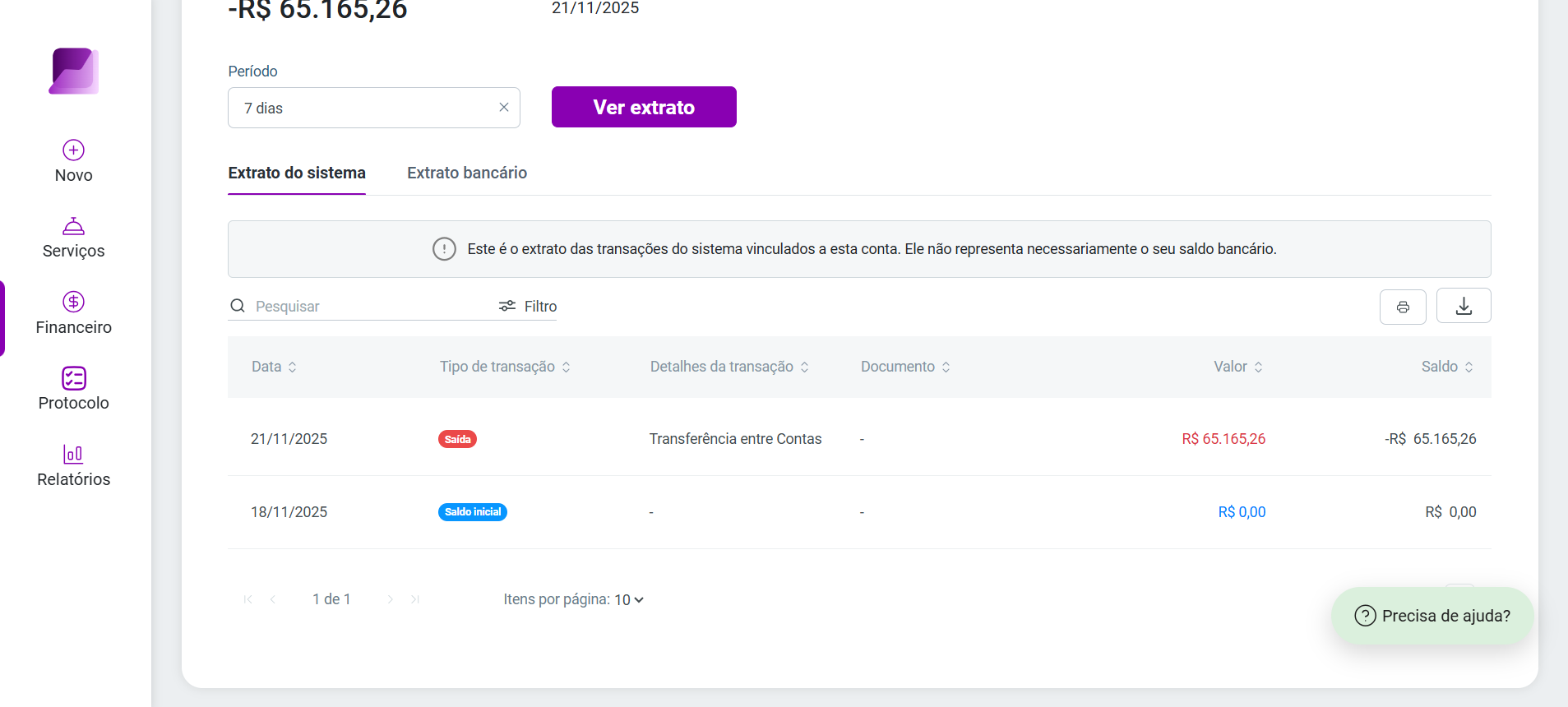The image size is (1568, 707).
Task: Open the Financeiro dollar icon
Action: [74, 302]
